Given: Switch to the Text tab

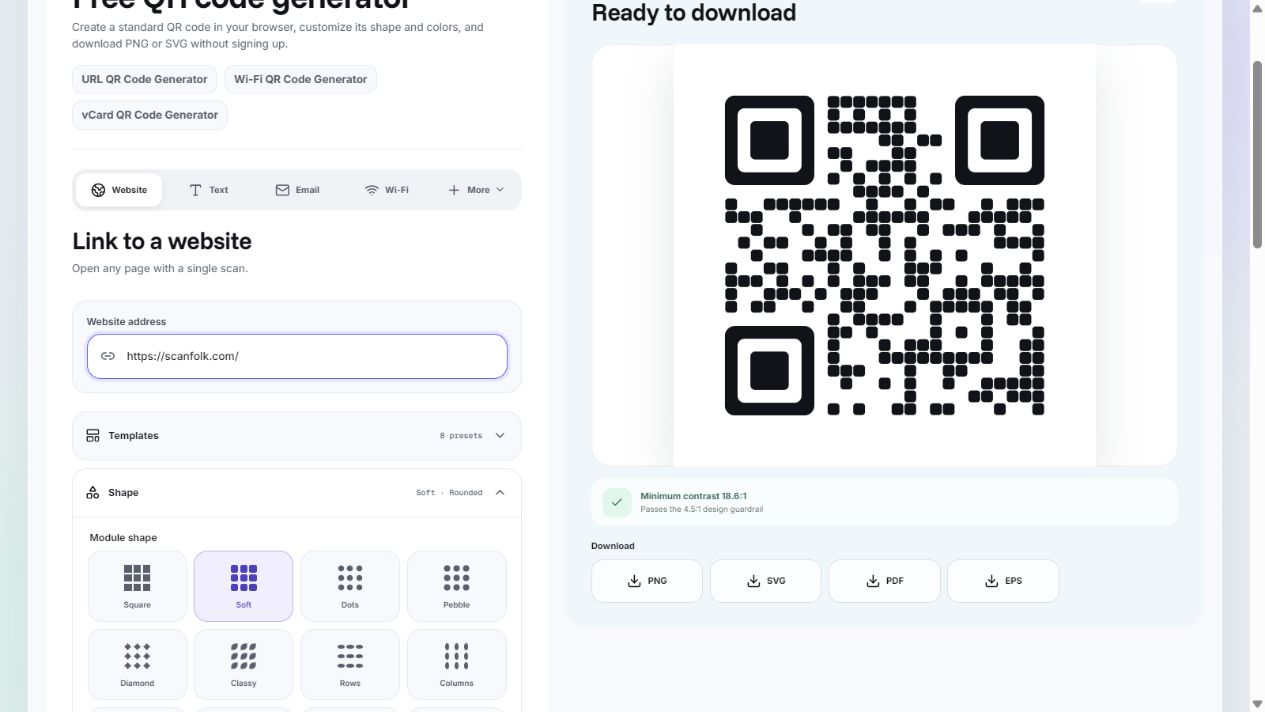Looking at the screenshot, I should [209, 190].
